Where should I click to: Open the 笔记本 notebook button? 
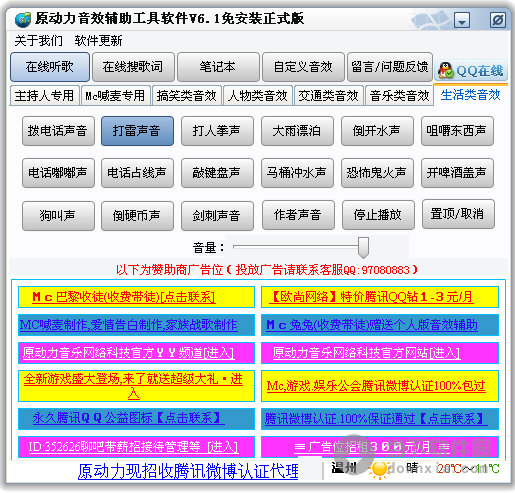218,67
